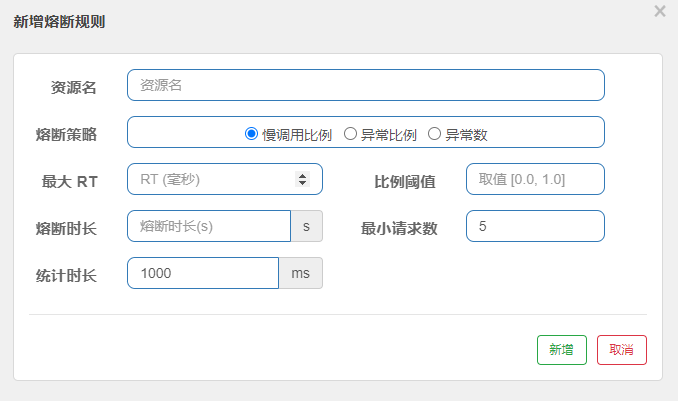Click the 熔断策略 label
This screenshot has height=401, width=678.
[66, 135]
